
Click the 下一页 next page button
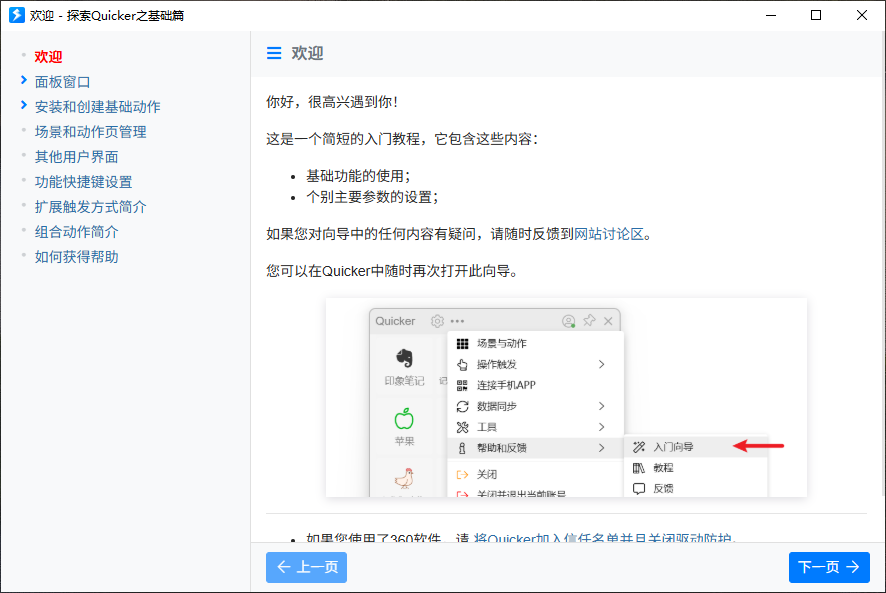[x=828, y=567]
